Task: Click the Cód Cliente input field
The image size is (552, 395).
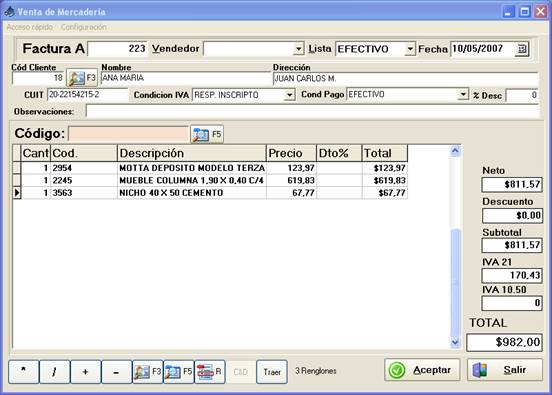Action: tap(38, 78)
